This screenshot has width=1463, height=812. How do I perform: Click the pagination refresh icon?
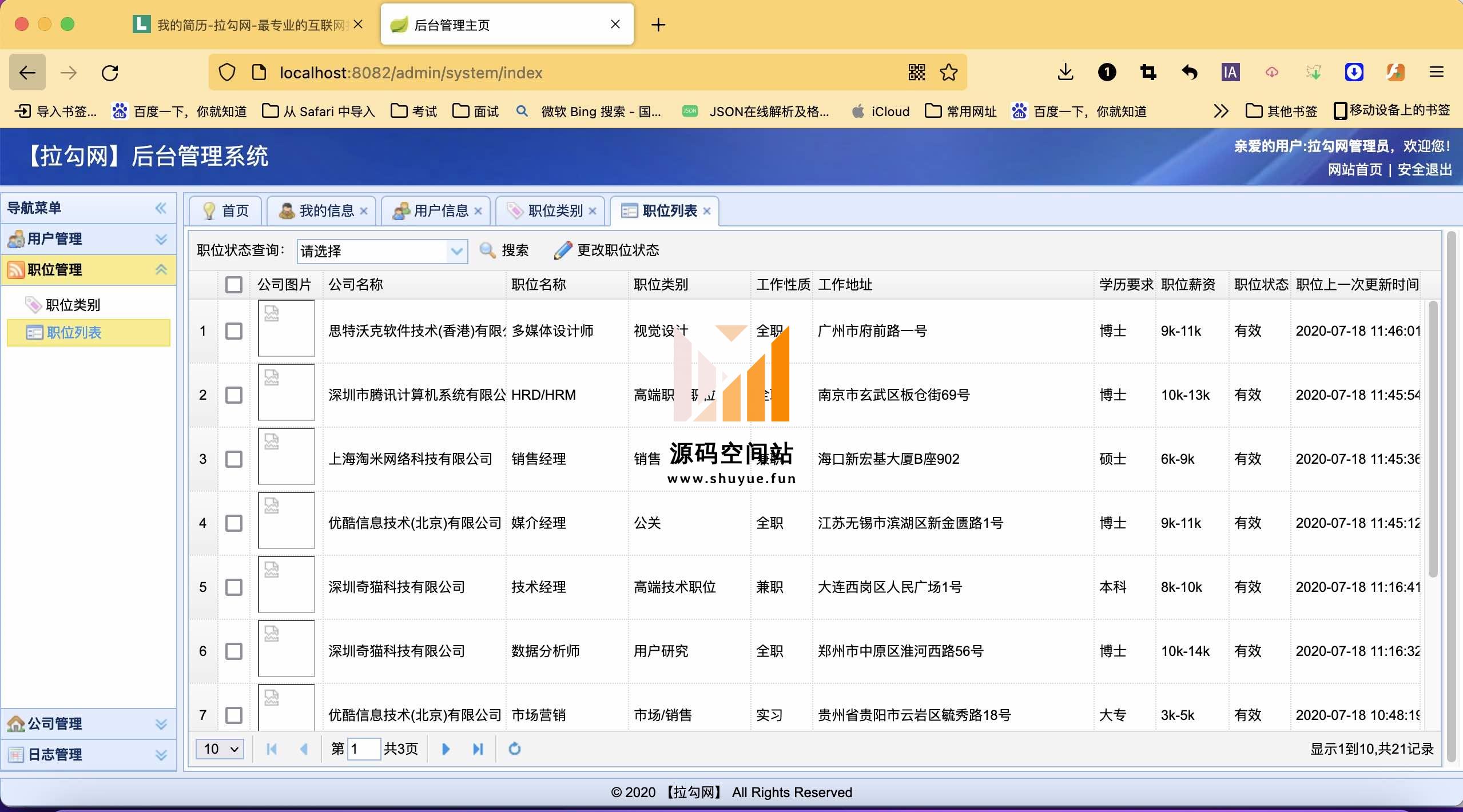click(x=515, y=749)
